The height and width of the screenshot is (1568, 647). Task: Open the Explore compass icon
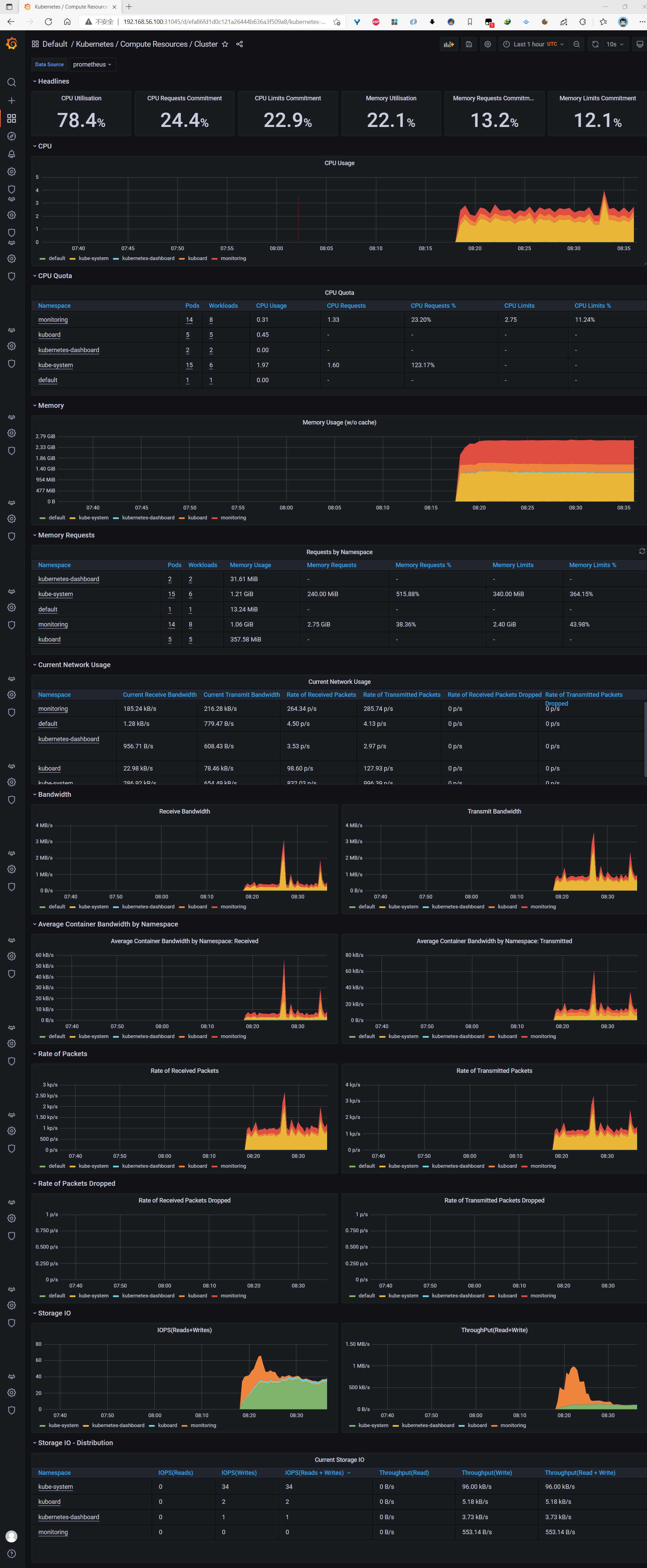click(12, 136)
